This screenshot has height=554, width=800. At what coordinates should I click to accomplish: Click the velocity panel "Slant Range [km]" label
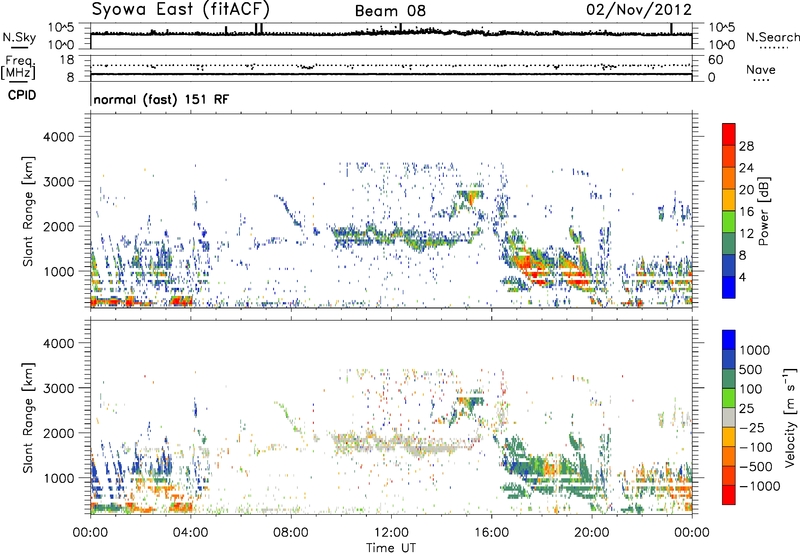(29, 418)
